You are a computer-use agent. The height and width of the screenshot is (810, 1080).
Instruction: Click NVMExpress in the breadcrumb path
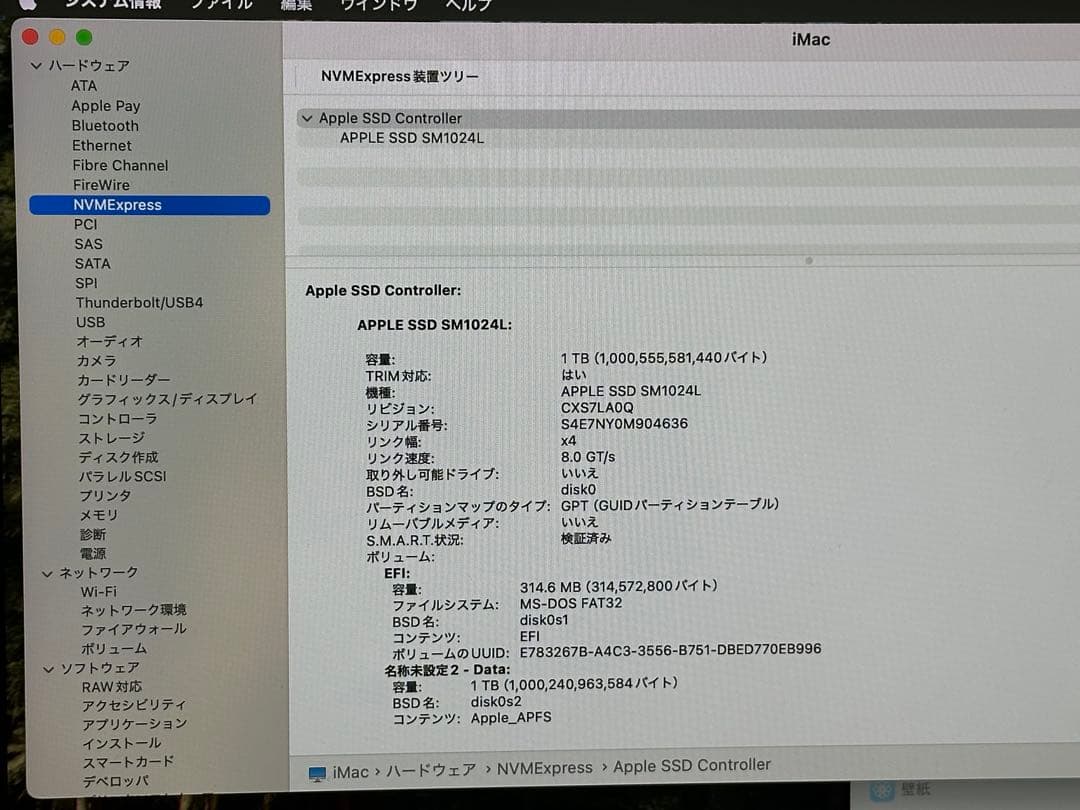[x=545, y=767]
